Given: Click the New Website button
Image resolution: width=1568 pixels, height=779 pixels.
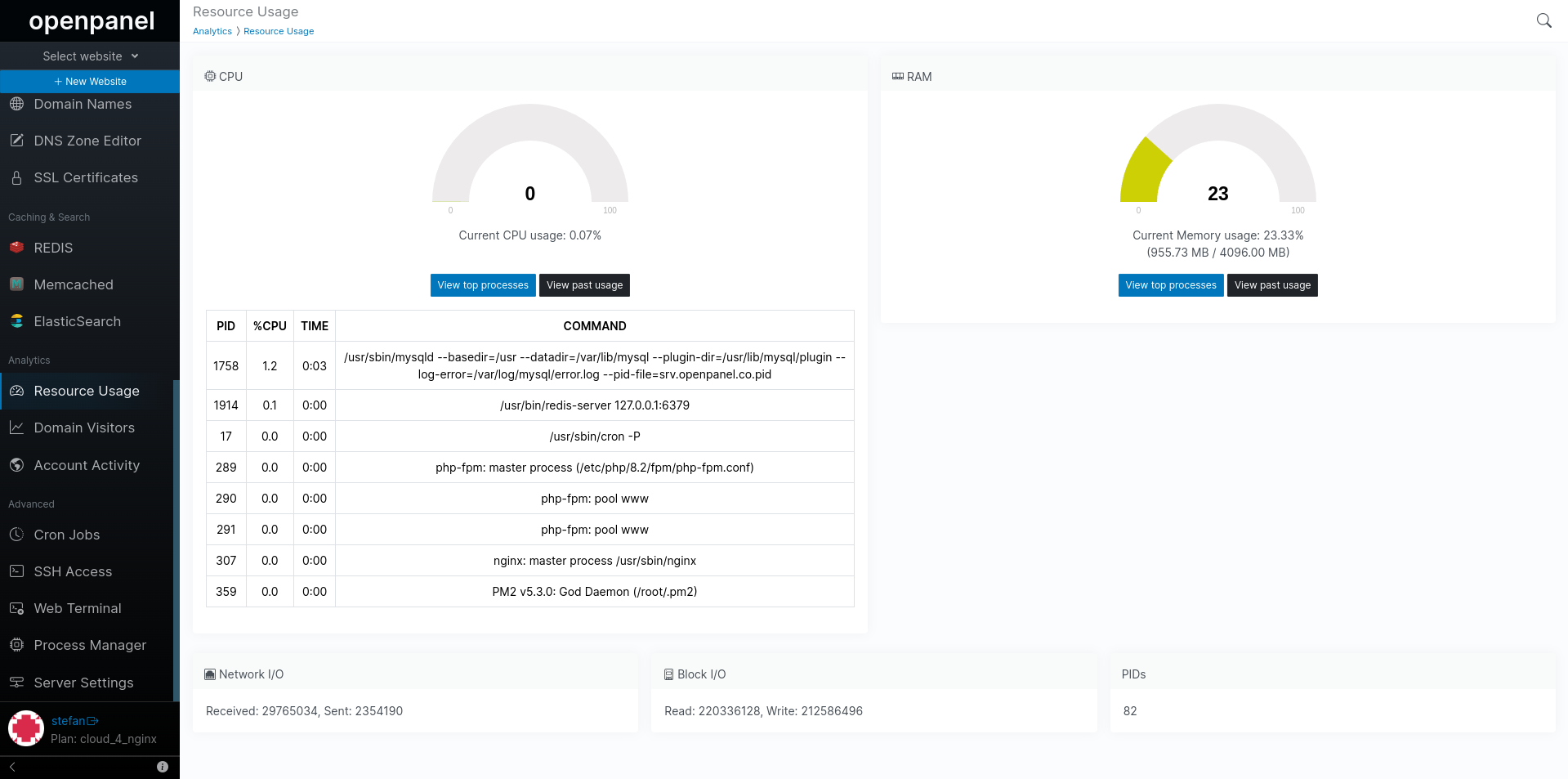Looking at the screenshot, I should [90, 82].
